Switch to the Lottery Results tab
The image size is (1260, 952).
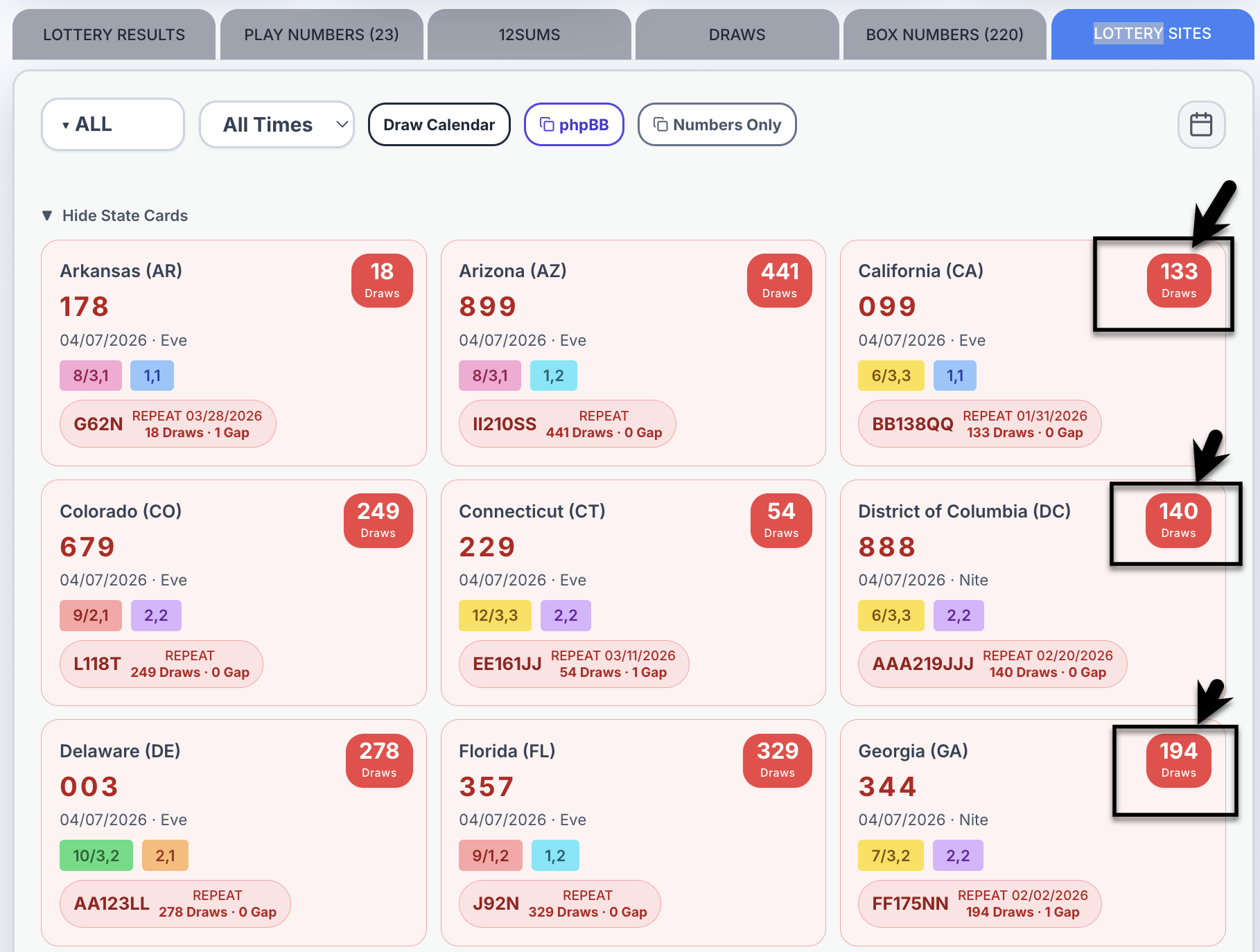[114, 35]
